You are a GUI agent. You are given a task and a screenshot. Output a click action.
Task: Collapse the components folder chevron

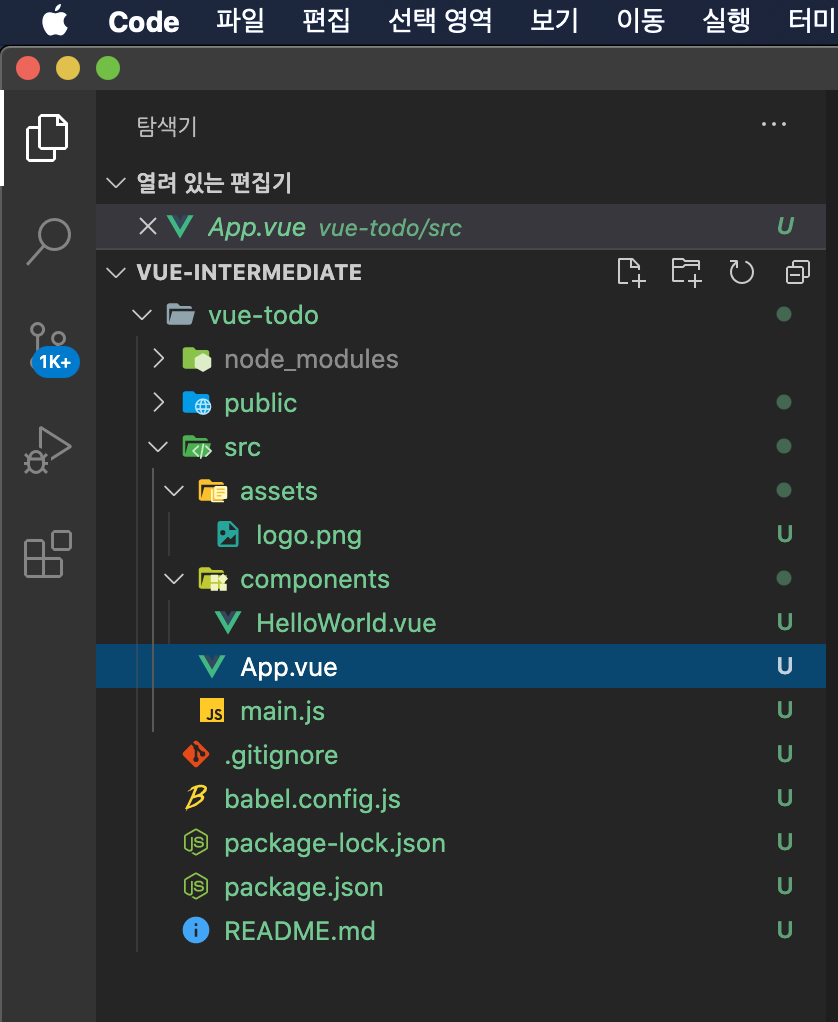(x=174, y=579)
